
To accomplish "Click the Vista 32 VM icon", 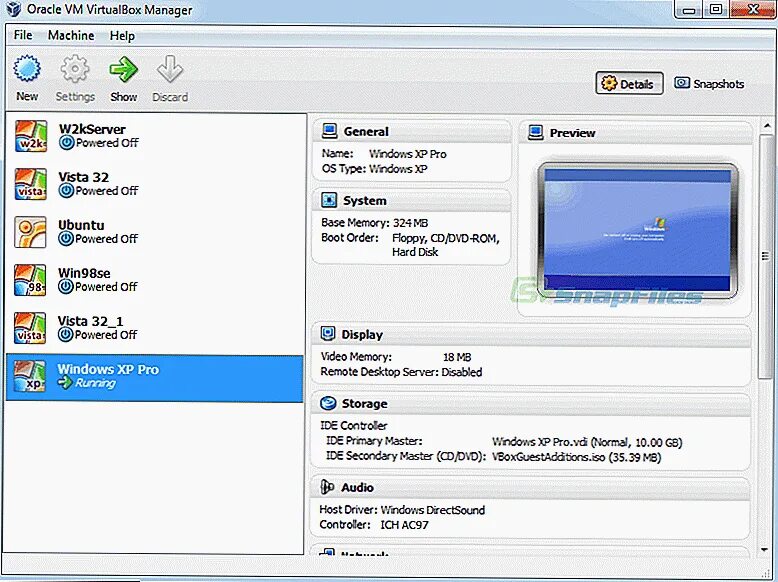I will coord(30,184).
